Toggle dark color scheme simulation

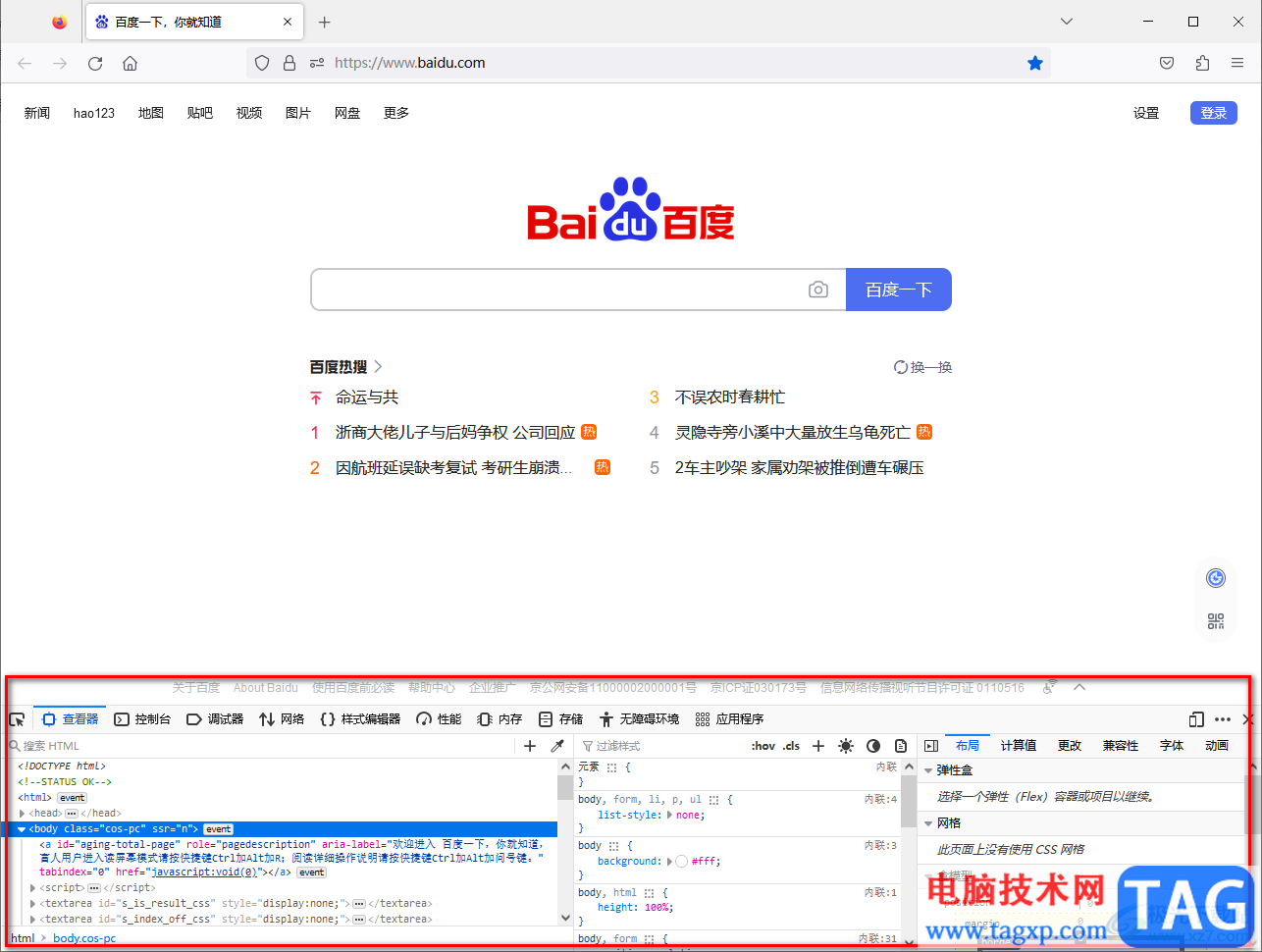[873, 746]
